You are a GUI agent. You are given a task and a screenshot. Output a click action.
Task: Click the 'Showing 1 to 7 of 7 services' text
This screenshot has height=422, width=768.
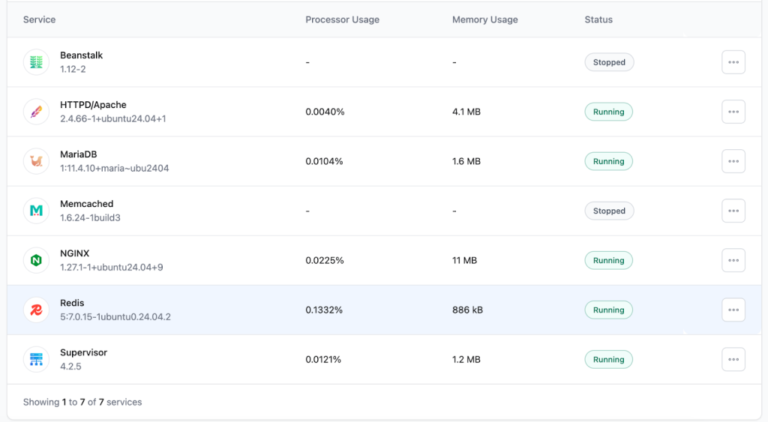point(82,402)
